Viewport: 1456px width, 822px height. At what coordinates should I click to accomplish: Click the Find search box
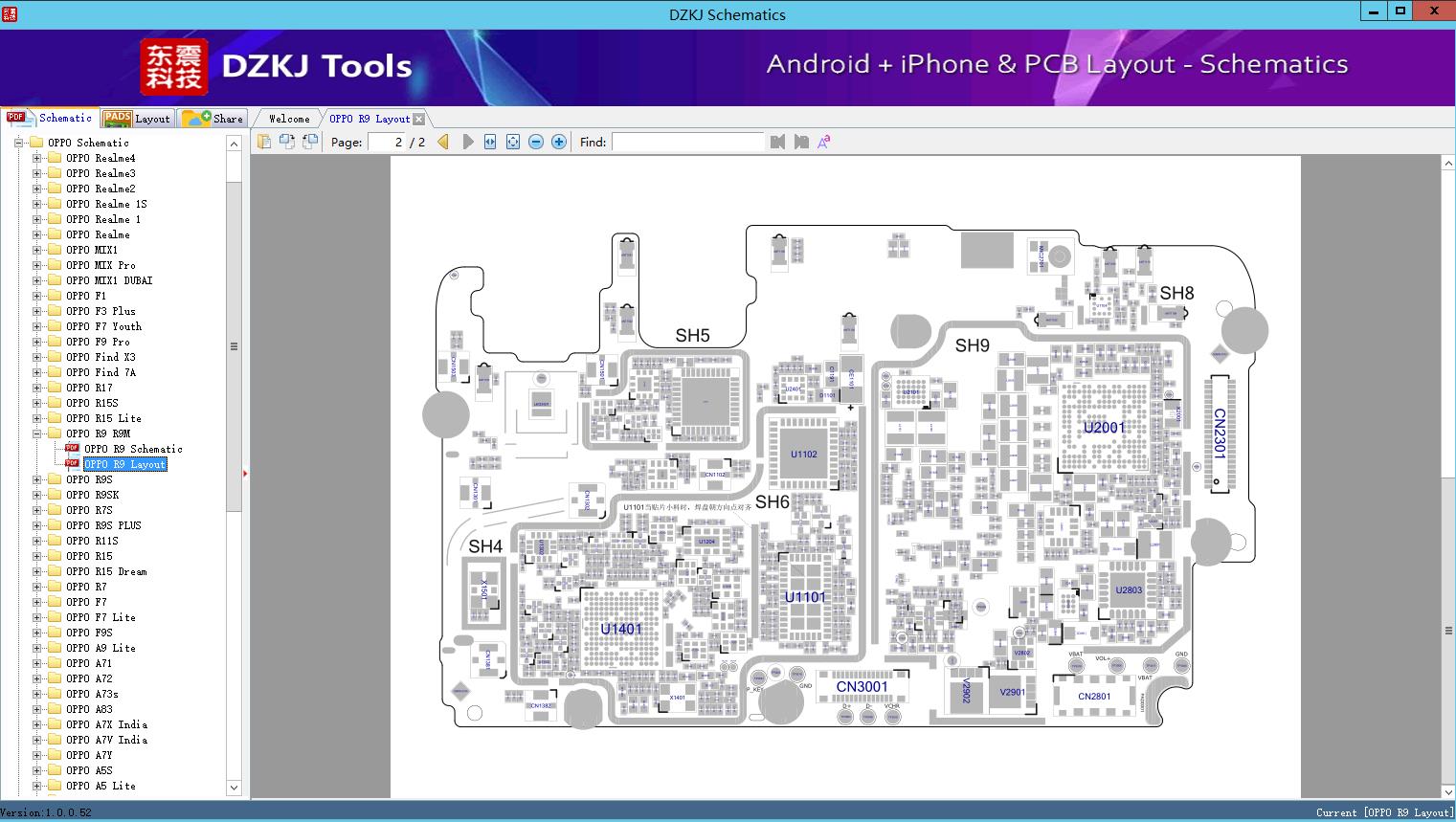pyautogui.click(x=687, y=142)
